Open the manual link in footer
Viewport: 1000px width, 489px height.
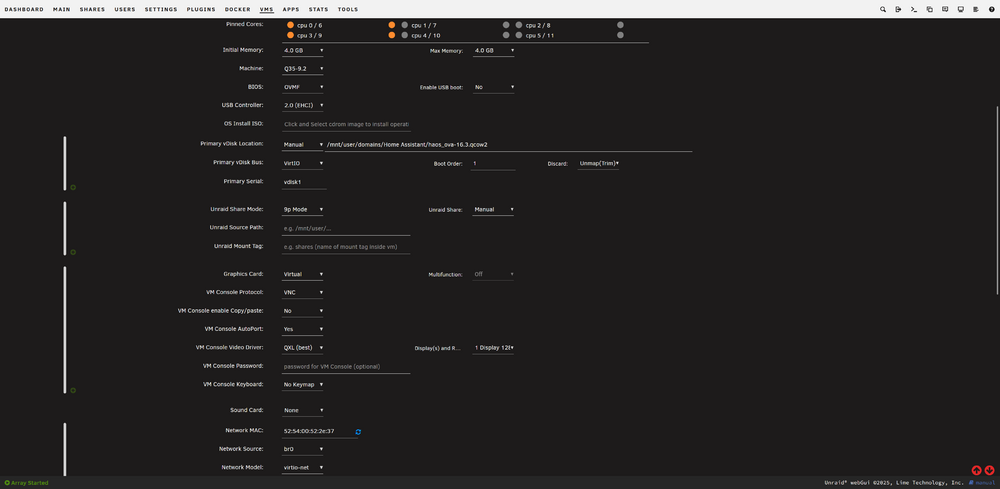pyautogui.click(x=982, y=483)
